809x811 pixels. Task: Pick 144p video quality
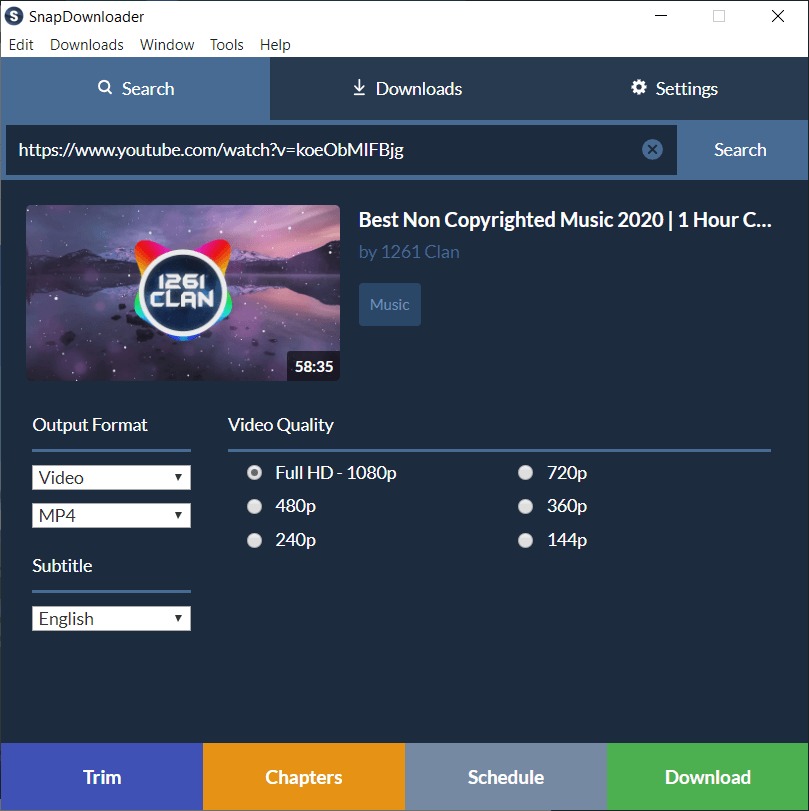click(x=525, y=540)
